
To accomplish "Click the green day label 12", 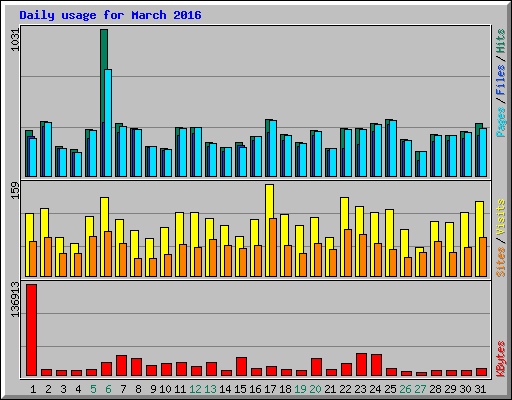I will click(195, 389).
